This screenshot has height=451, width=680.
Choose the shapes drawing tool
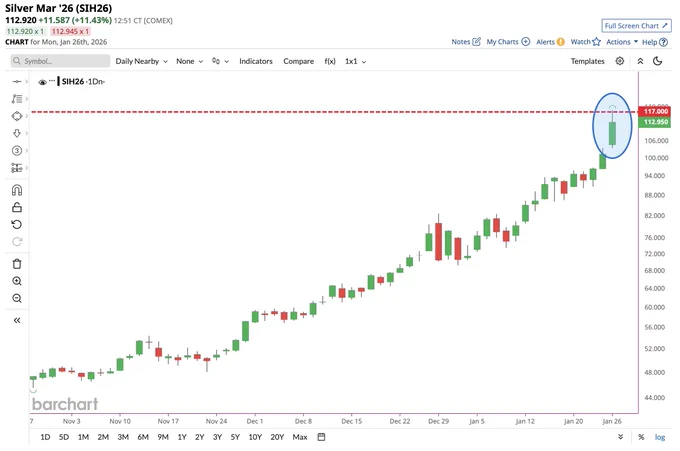[x=16, y=116]
